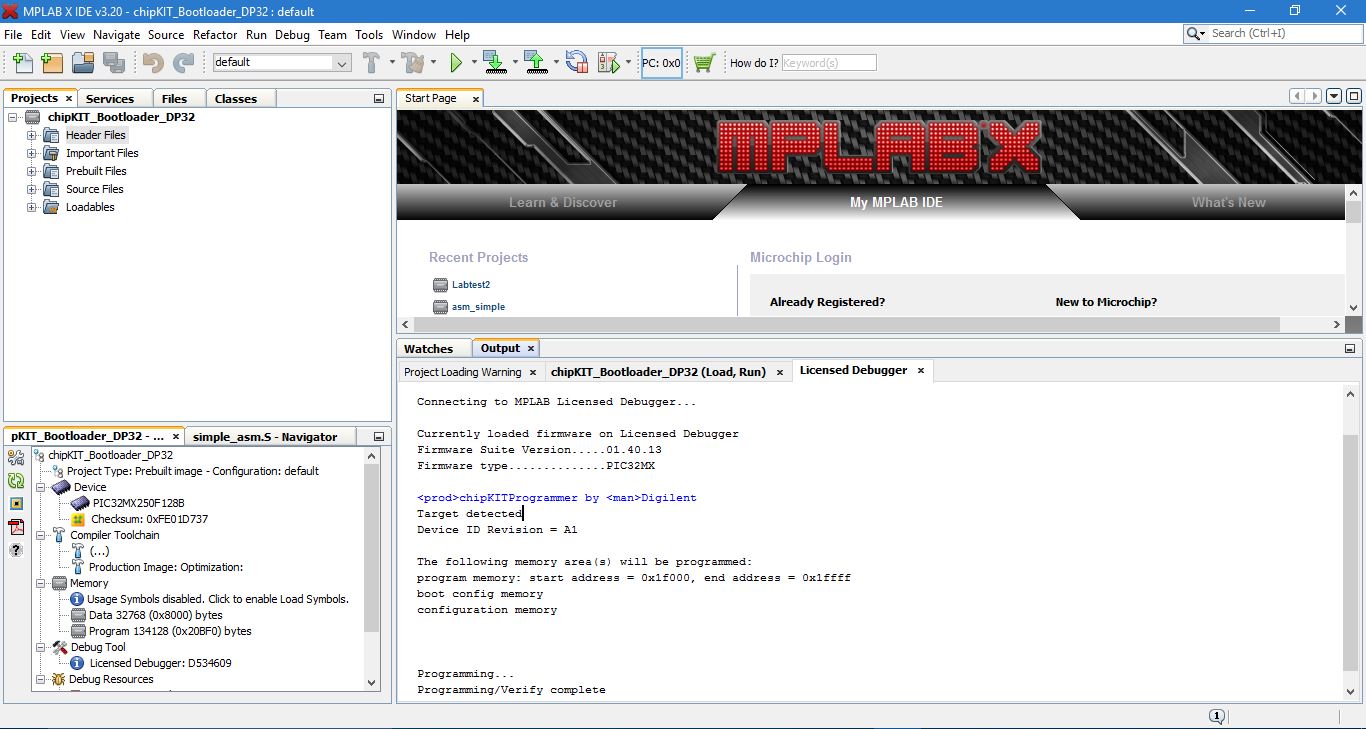Click the Debug Project icon

point(608,63)
